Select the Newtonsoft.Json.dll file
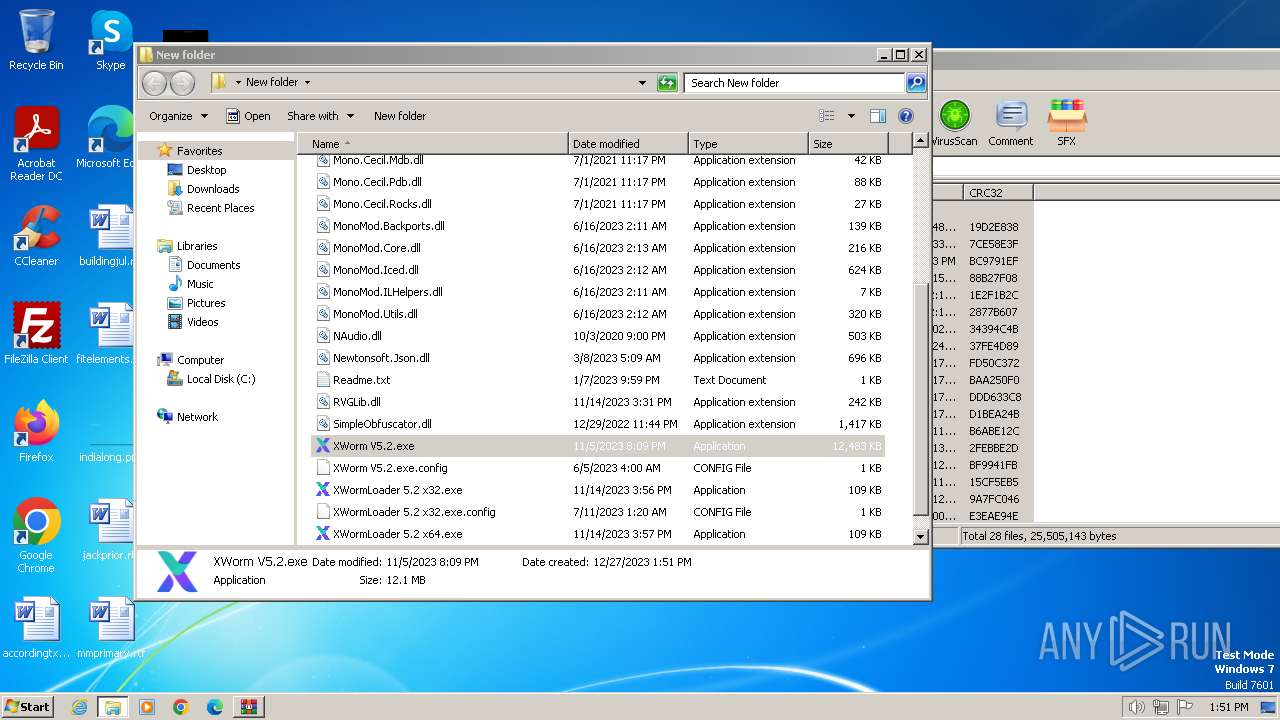Screen dimensions: 1280x720 click(381, 358)
